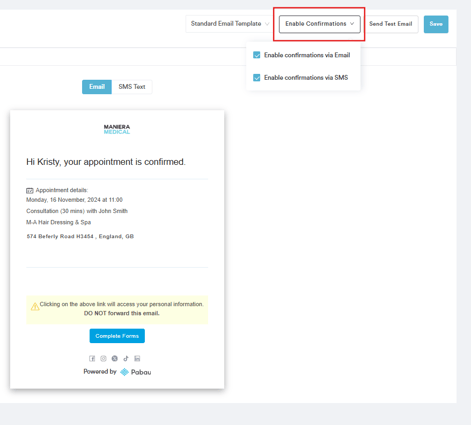Image resolution: width=471 pixels, height=425 pixels.
Task: Select the Email tab
Action: [97, 87]
